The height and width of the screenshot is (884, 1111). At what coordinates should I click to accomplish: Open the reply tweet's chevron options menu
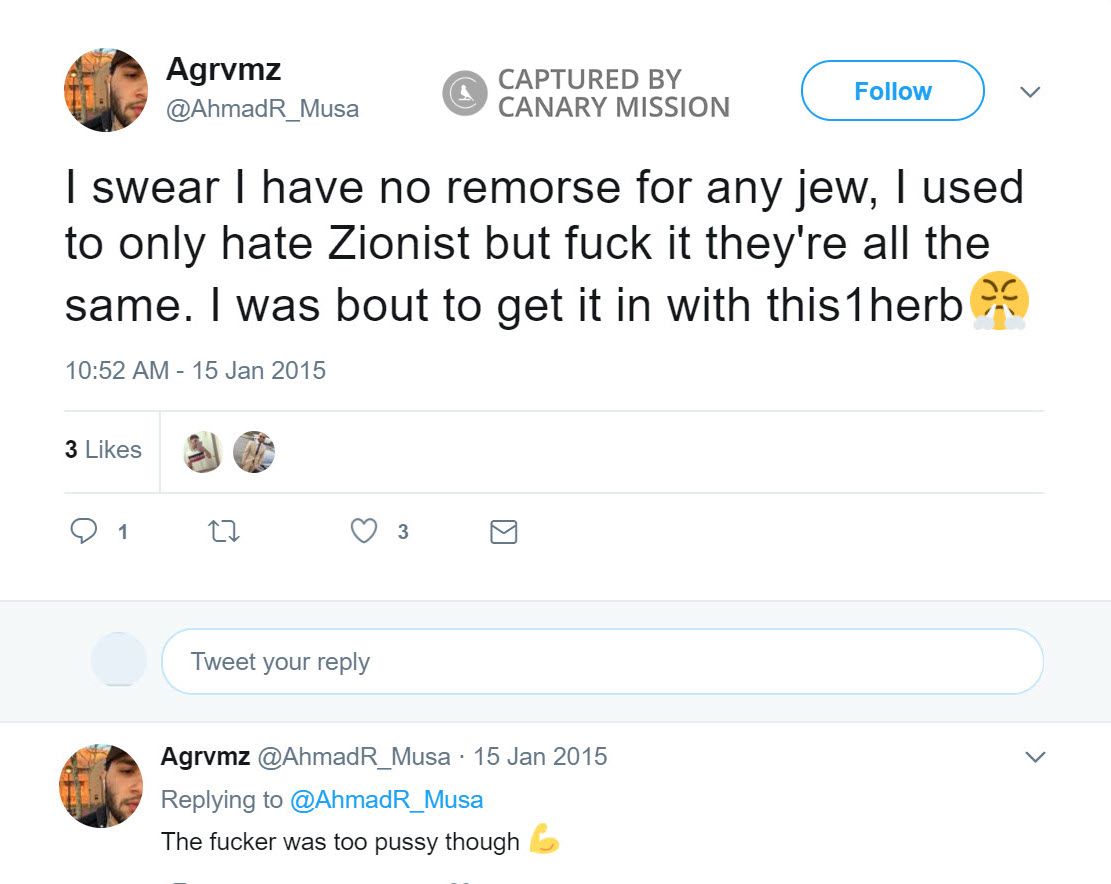pyautogui.click(x=1035, y=757)
